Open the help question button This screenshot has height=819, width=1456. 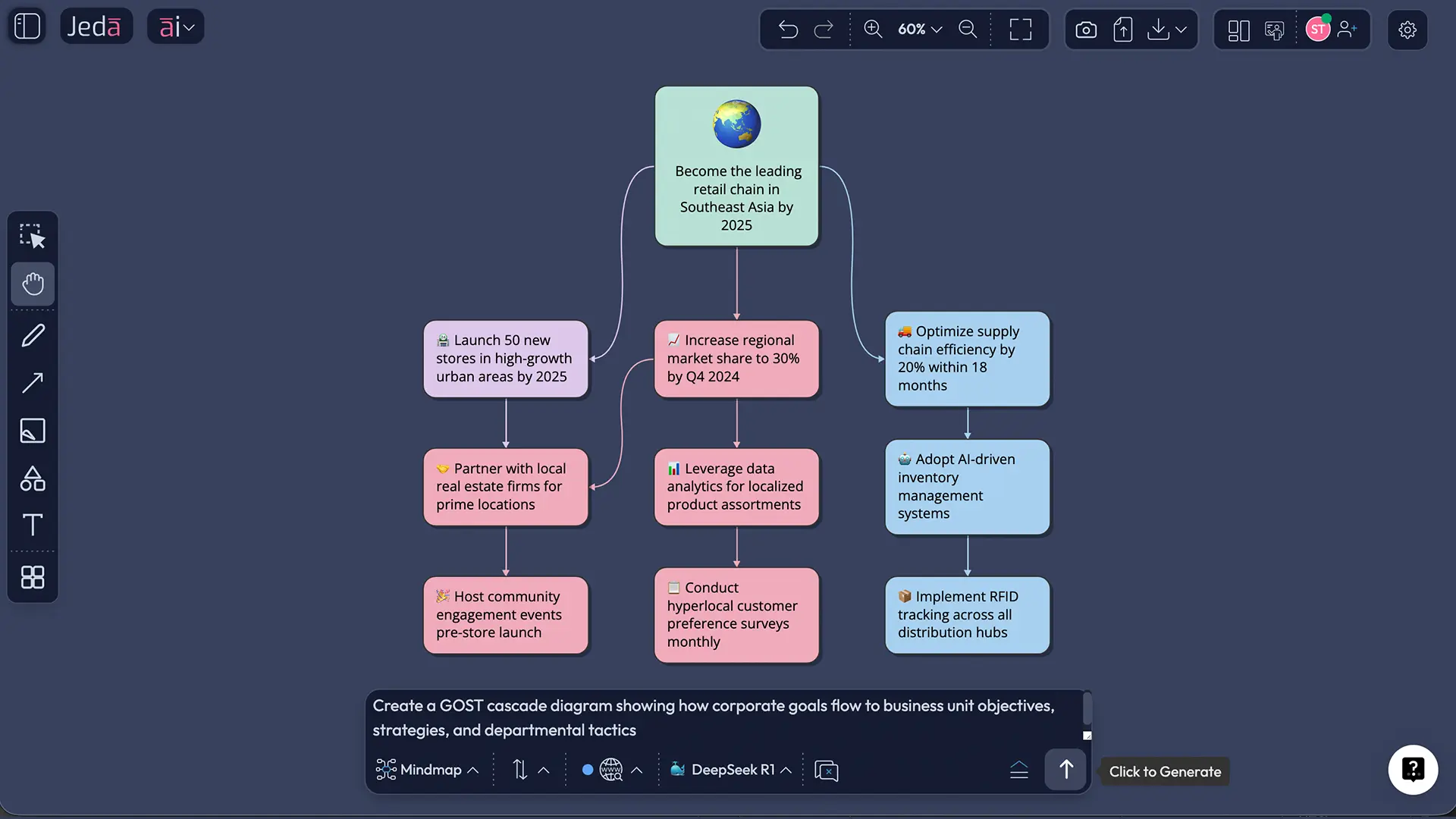(1413, 770)
